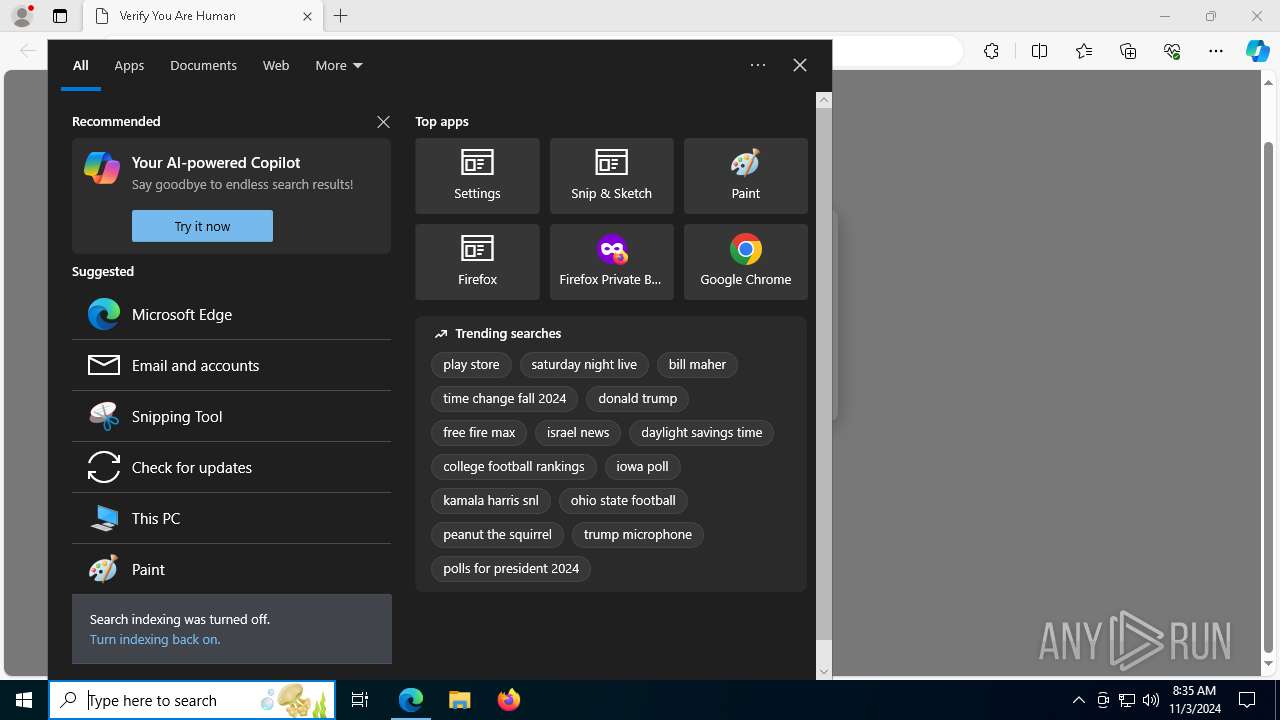
Task: Open Firefox icon on taskbar
Action: coord(509,700)
